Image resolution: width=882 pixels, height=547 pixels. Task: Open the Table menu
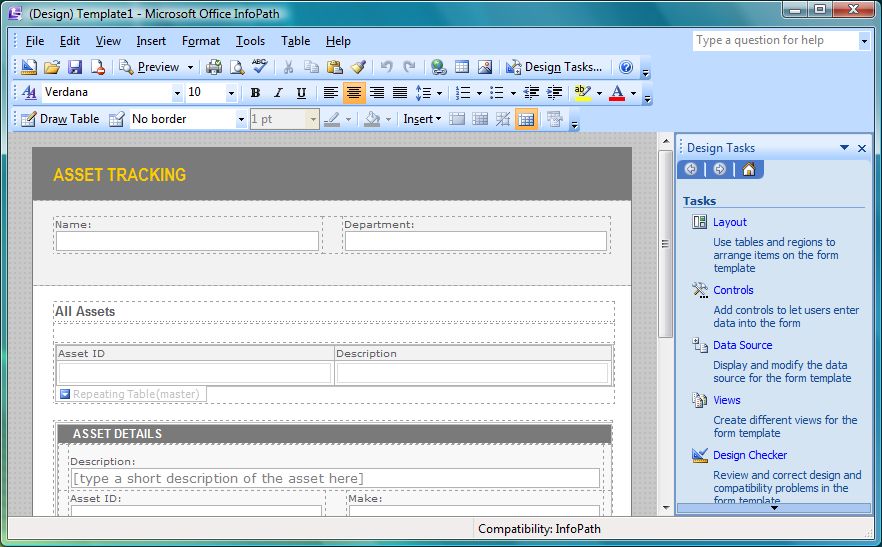295,41
